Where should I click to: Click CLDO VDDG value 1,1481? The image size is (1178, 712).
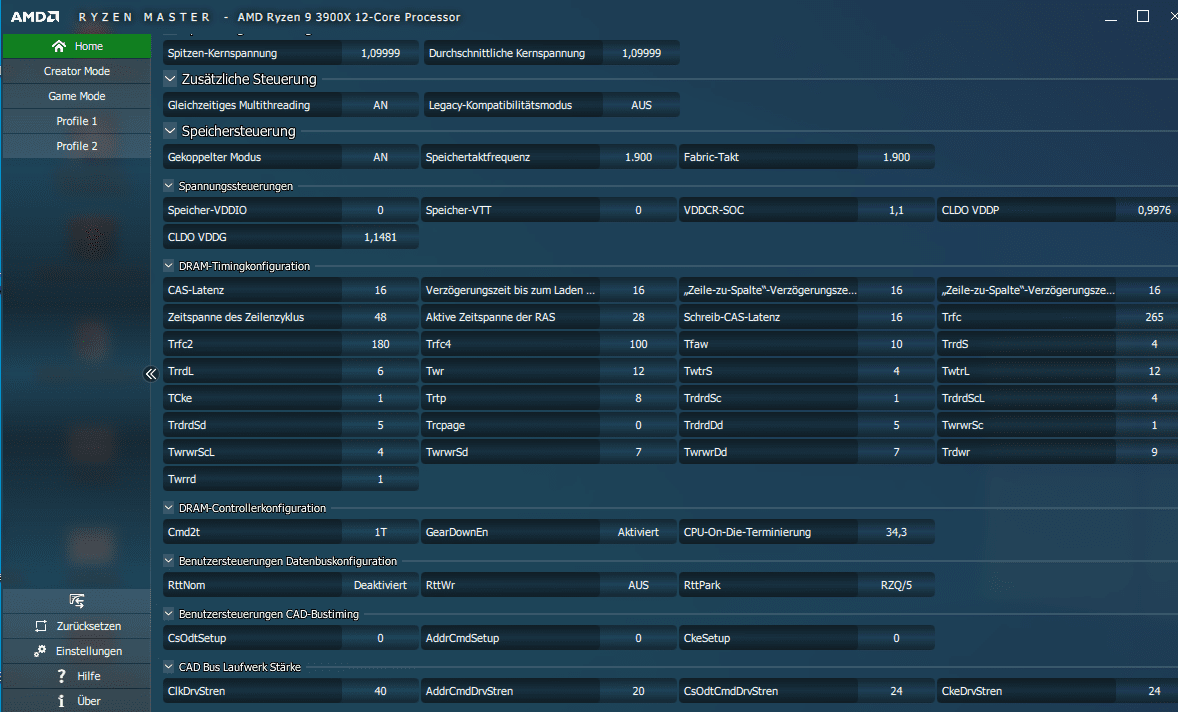tap(380, 237)
